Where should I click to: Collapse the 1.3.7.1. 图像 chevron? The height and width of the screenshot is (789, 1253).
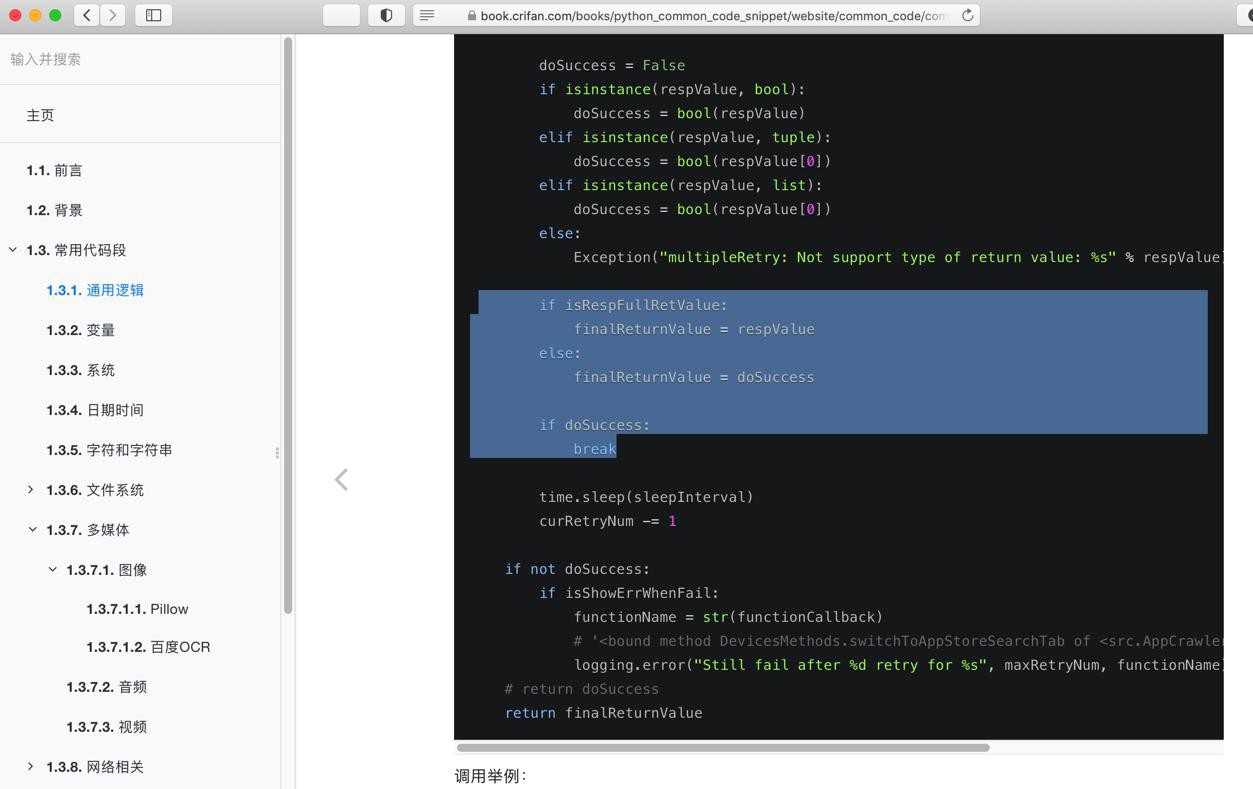[53, 569]
